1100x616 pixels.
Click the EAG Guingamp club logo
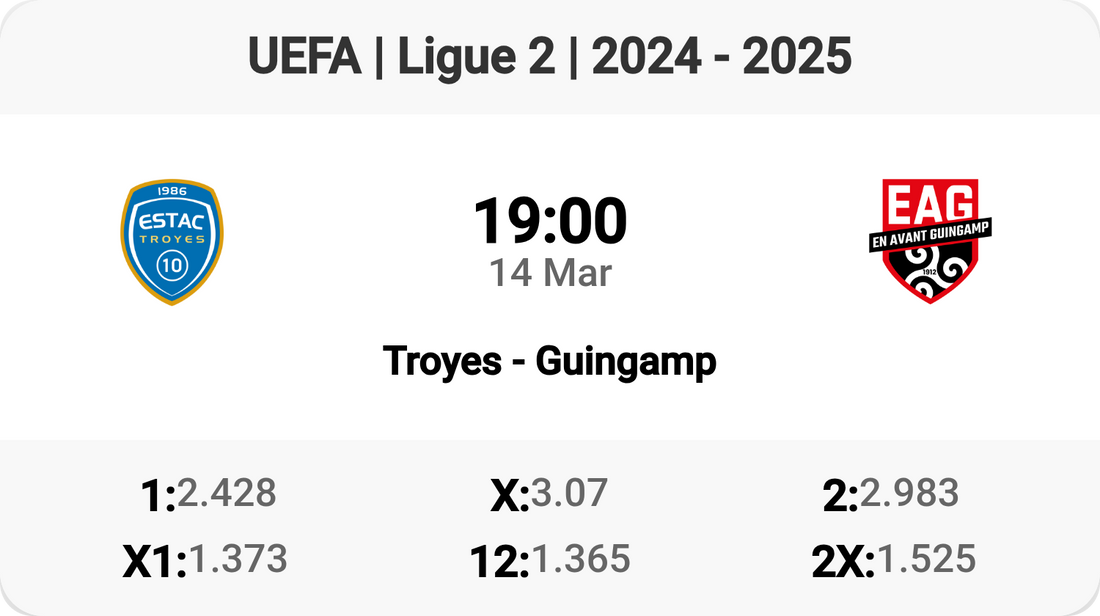click(923, 241)
